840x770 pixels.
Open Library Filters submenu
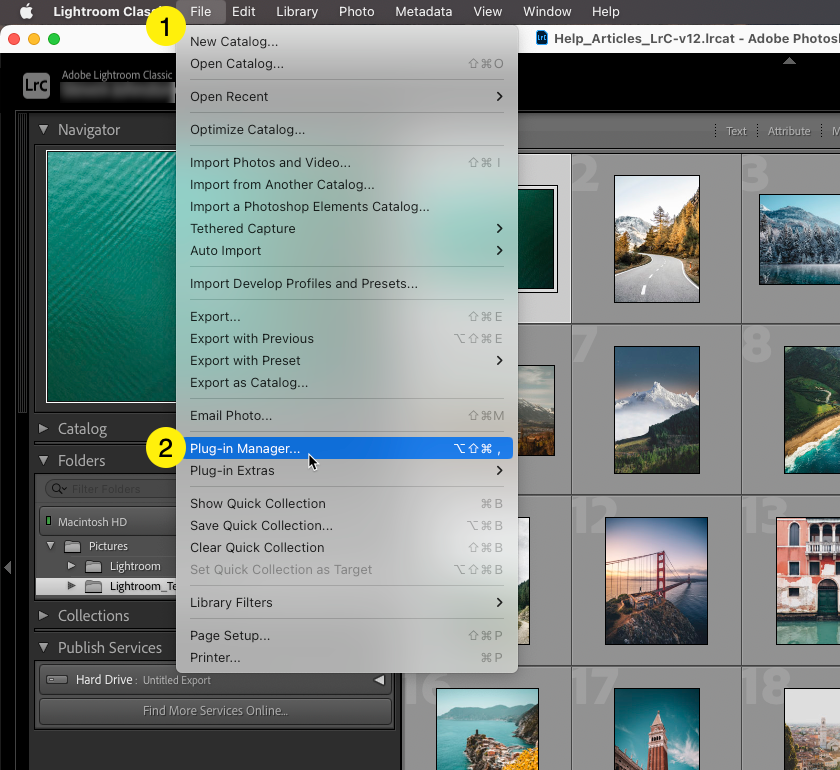pos(347,602)
